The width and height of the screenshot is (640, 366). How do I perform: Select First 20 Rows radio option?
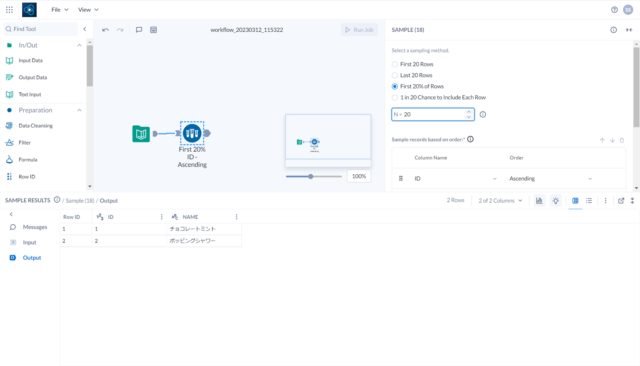(395, 64)
